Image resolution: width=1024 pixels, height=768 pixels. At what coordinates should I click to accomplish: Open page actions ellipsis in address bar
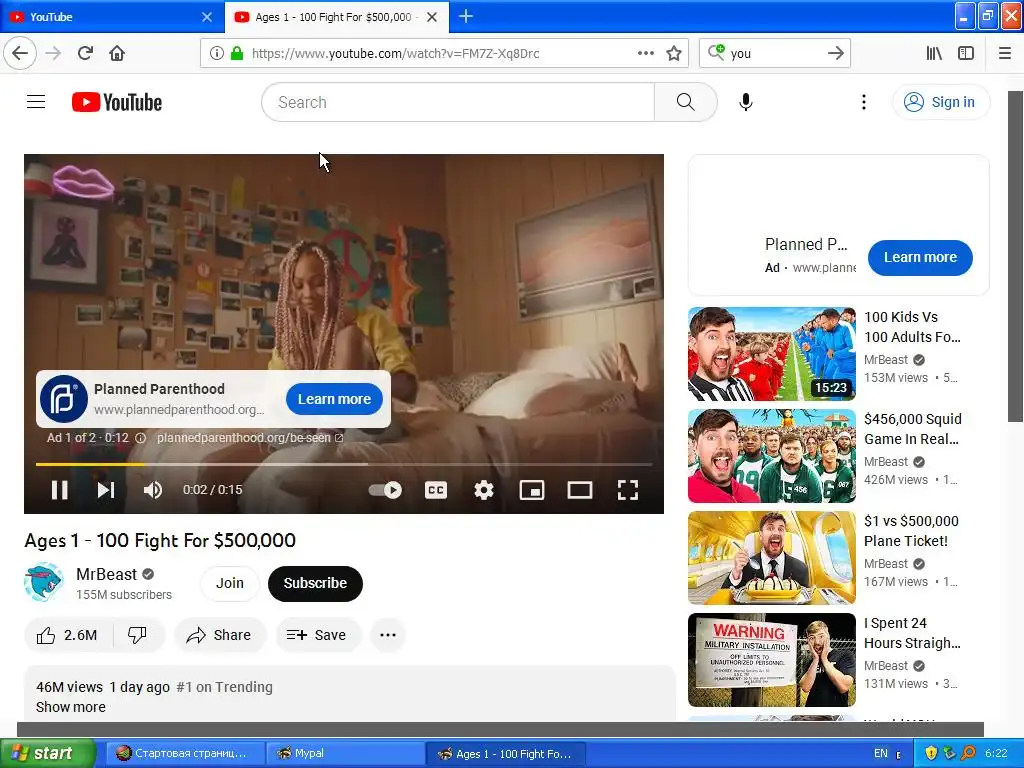click(x=646, y=53)
